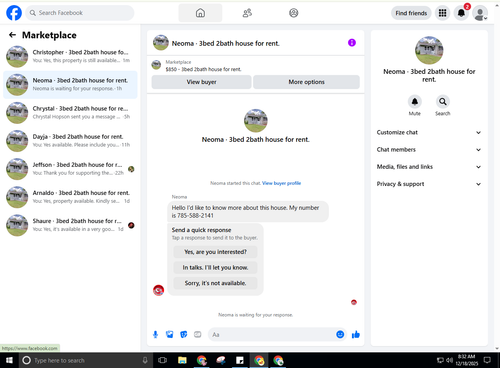500x368 pixels.
Task: Open Christopher's 3bed 2bath conversation
Action: tap(70, 56)
